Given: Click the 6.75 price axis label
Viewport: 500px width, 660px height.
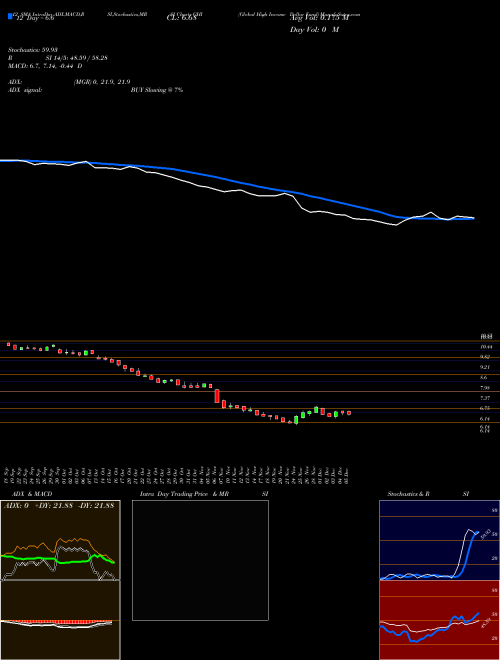Looking at the screenshot, I should [x=485, y=408].
